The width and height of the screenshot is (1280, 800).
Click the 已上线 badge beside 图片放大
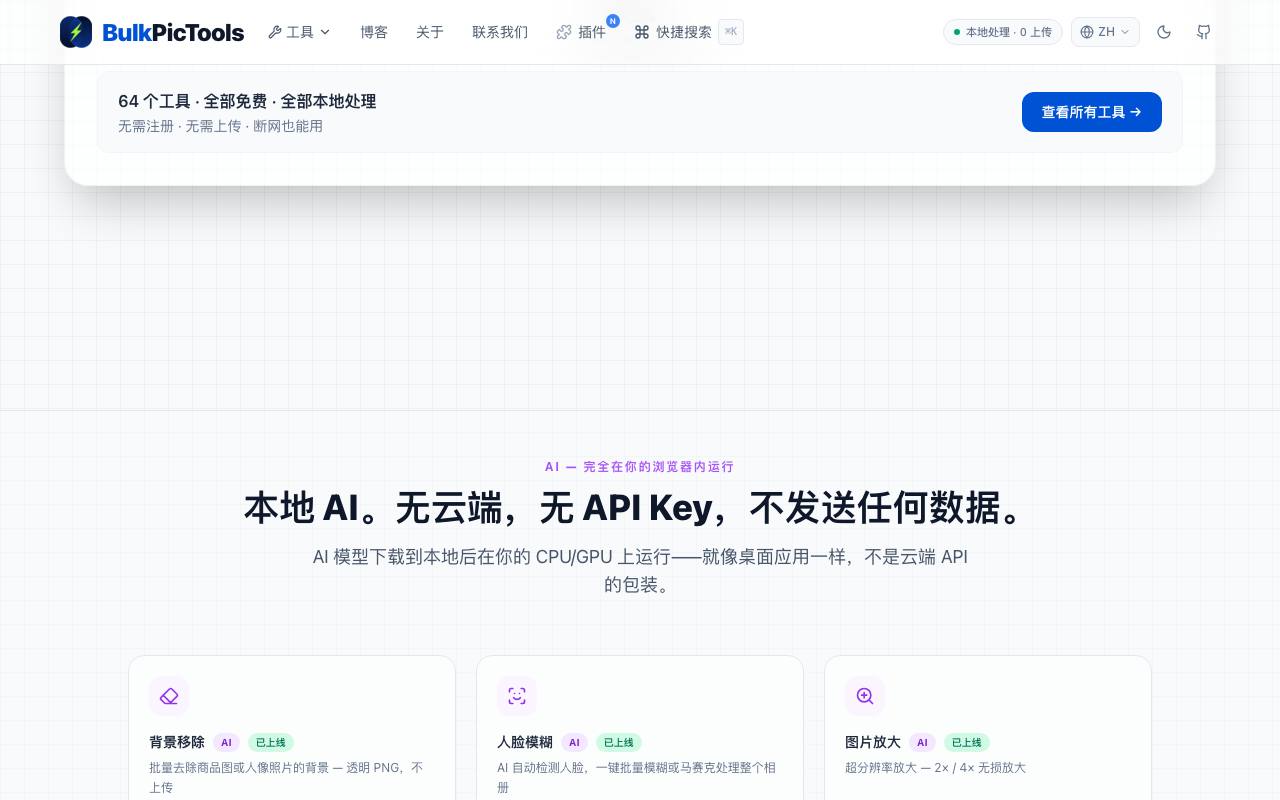point(967,742)
